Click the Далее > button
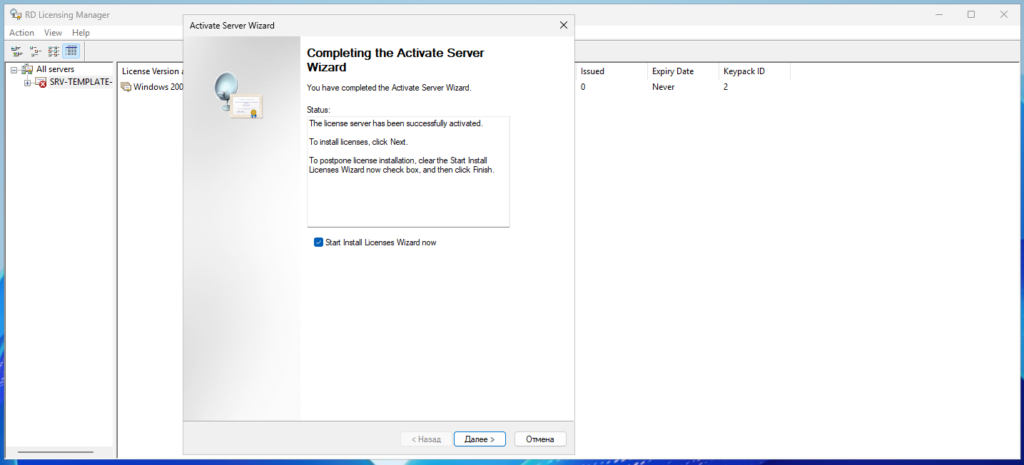Viewport: 1024px width, 465px height. click(480, 439)
